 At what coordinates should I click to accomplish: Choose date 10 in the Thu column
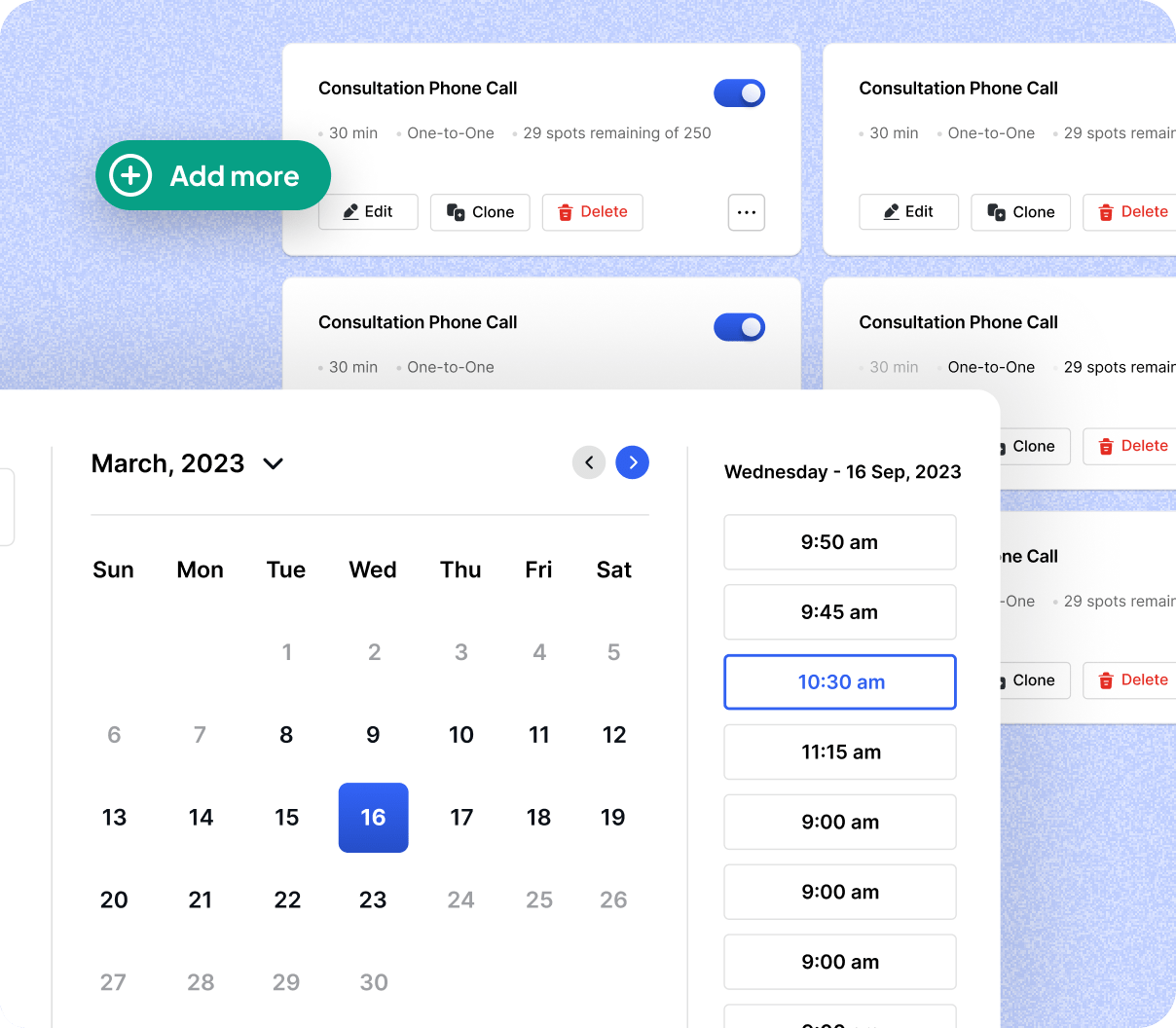[461, 735]
